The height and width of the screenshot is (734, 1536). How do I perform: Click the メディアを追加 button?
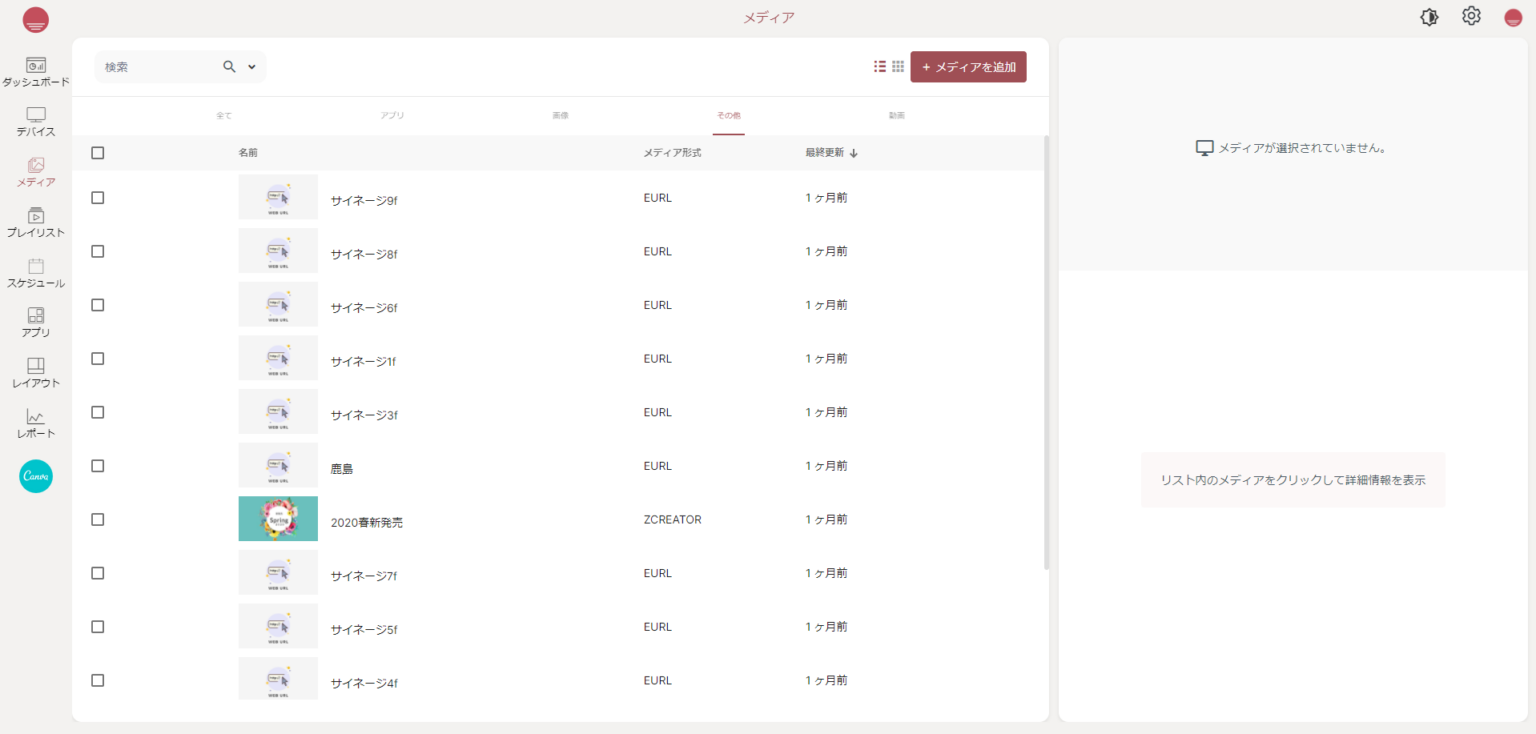968,67
